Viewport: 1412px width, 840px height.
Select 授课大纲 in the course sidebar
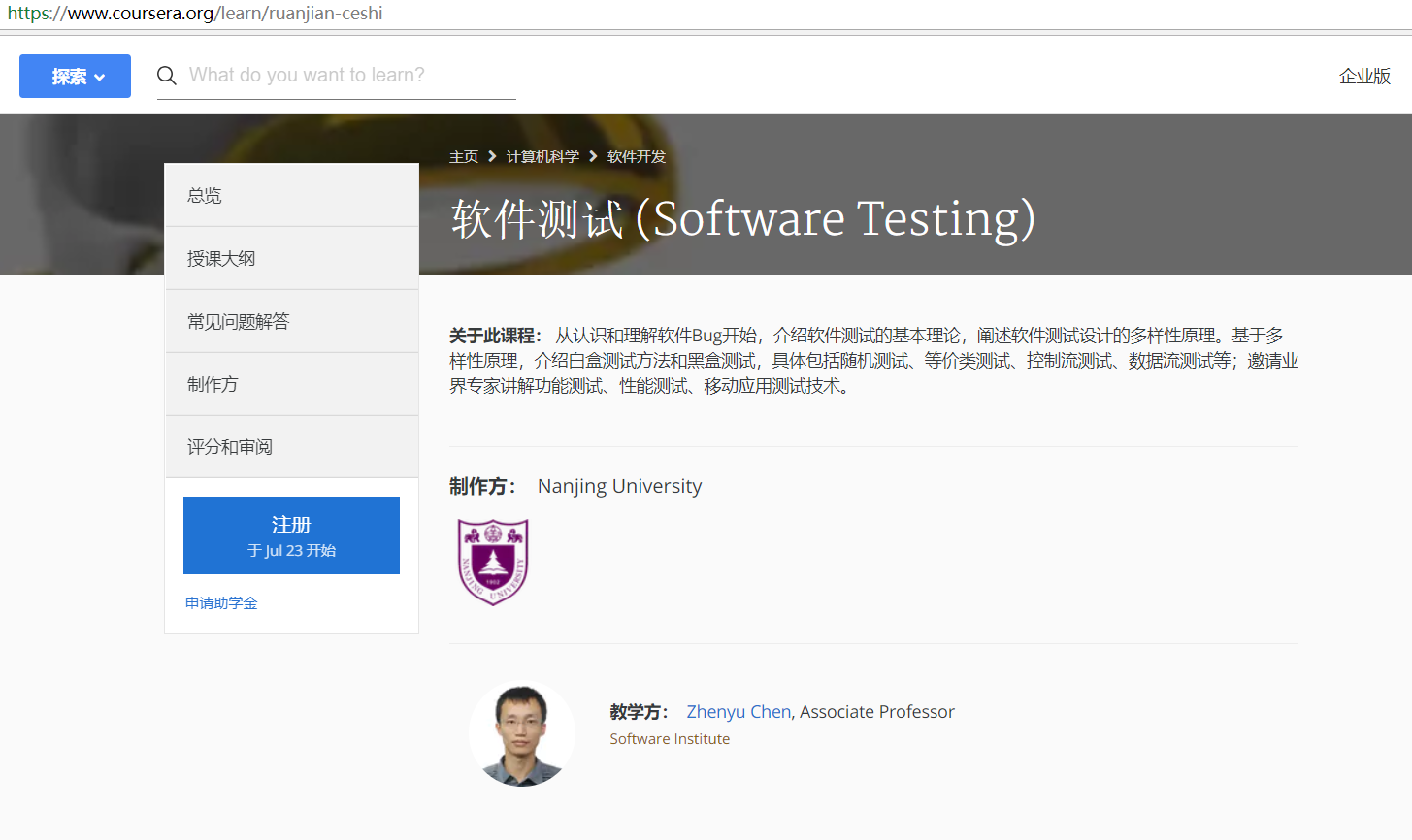point(292,258)
